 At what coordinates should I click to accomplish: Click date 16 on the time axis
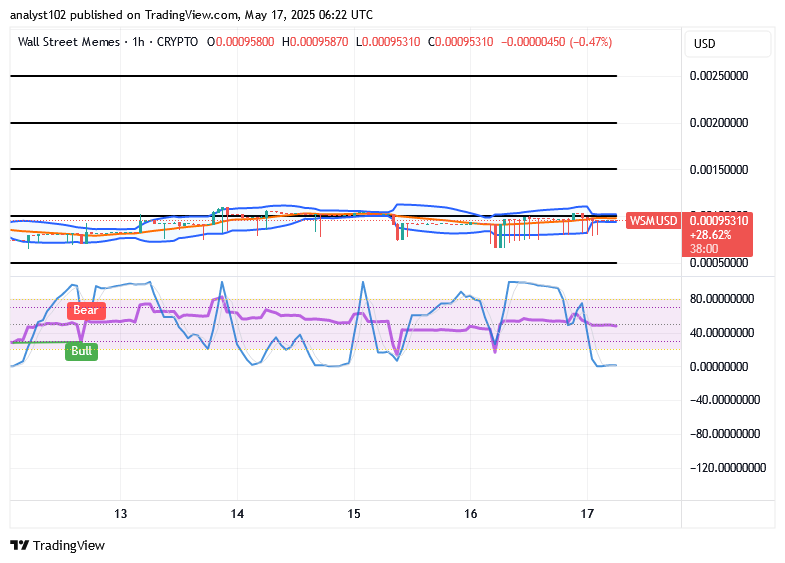tap(471, 514)
